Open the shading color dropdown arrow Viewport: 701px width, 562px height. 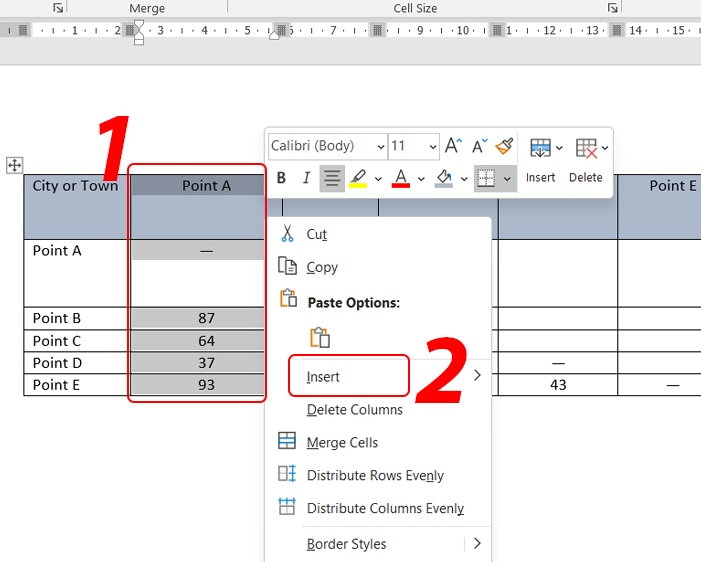tap(464, 179)
